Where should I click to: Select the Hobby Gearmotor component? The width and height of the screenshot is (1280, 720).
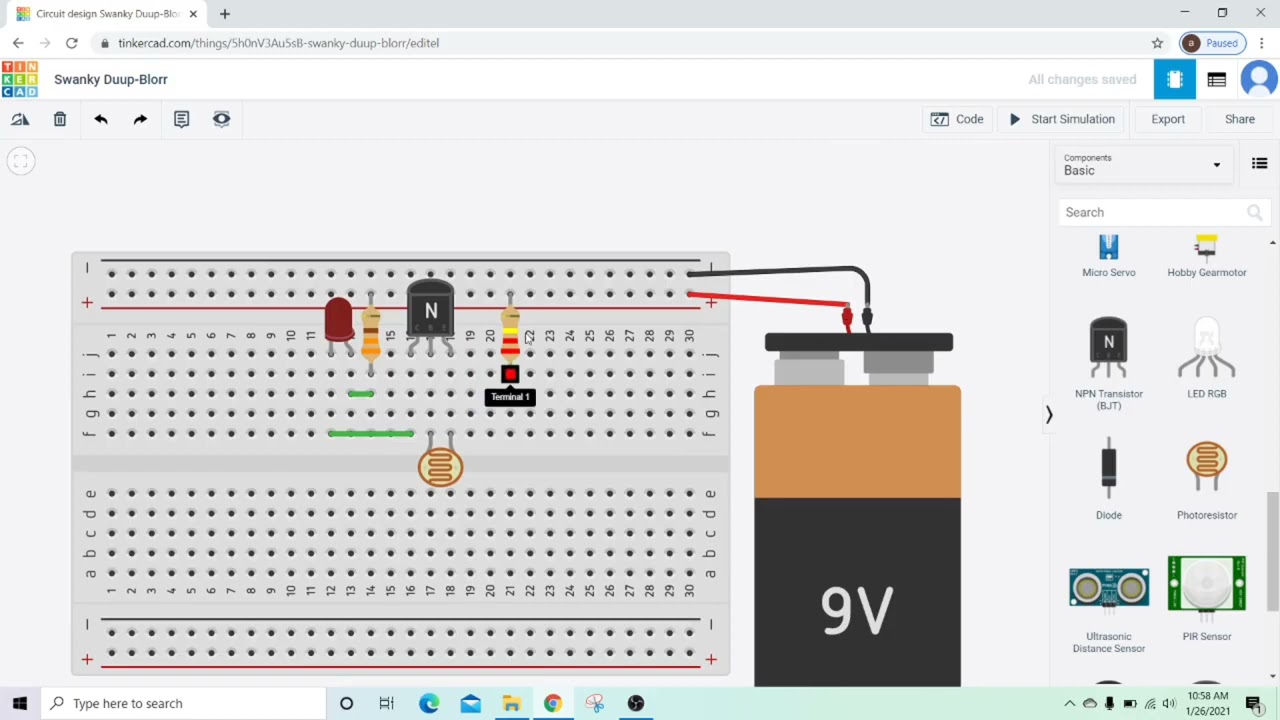tap(1206, 257)
